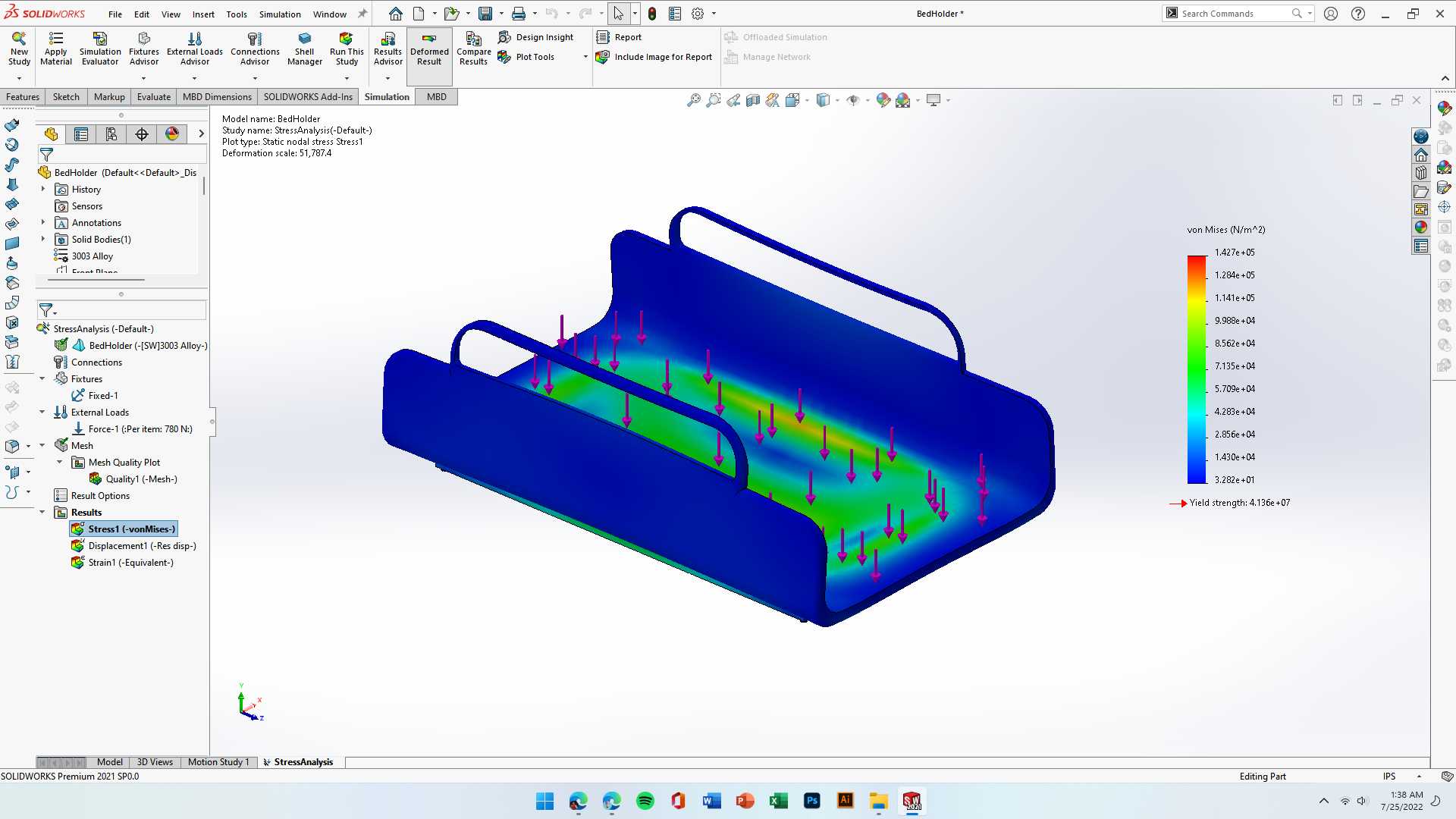Open the Display Style dropdown
This screenshot has width=1456, height=819.
(837, 100)
